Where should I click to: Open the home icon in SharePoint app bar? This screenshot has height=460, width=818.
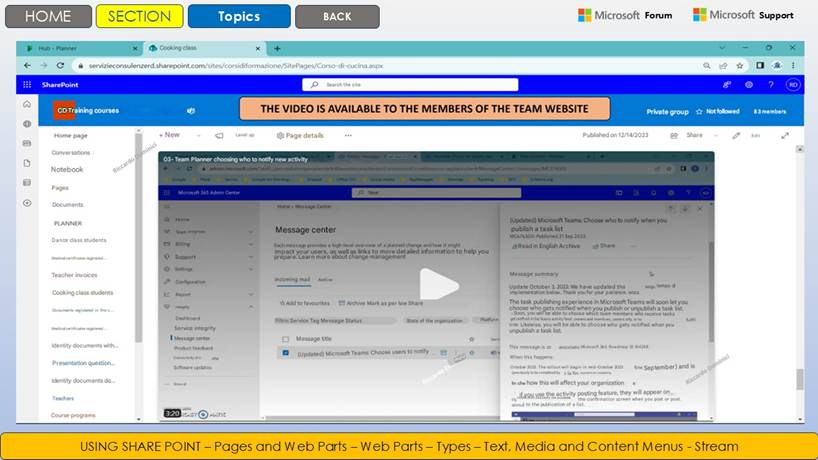point(27,103)
